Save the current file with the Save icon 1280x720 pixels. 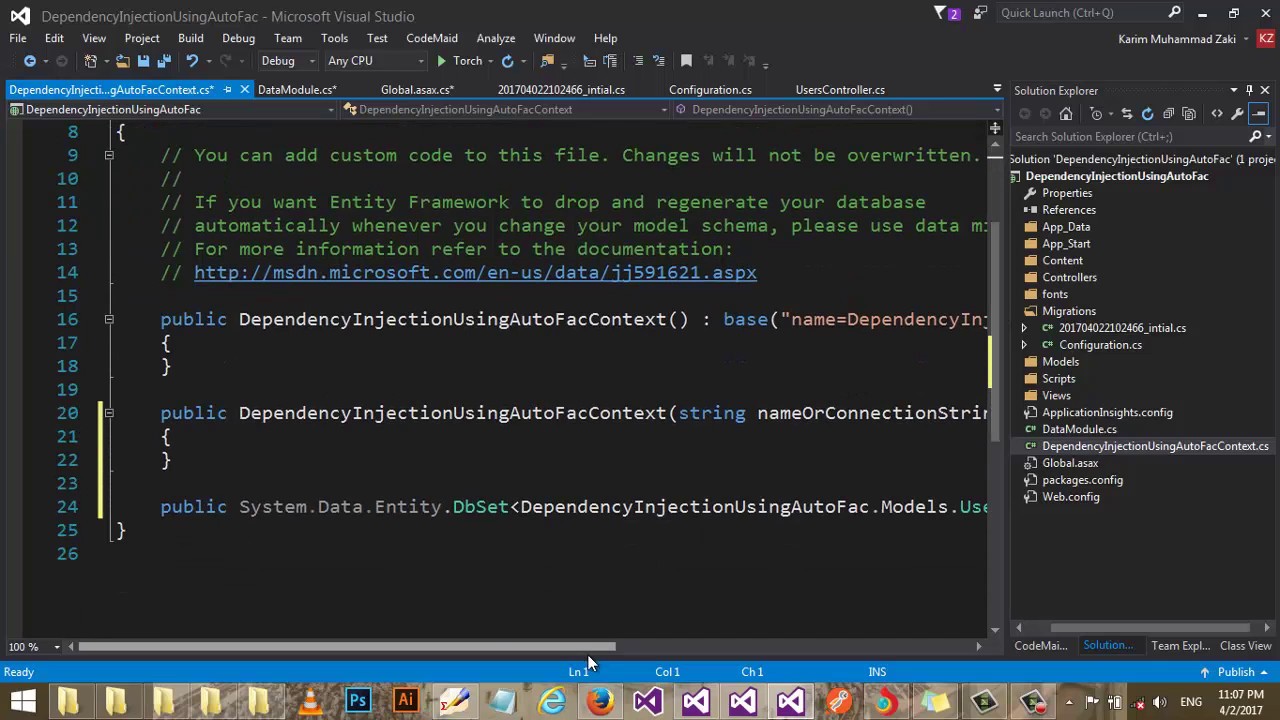[143, 61]
